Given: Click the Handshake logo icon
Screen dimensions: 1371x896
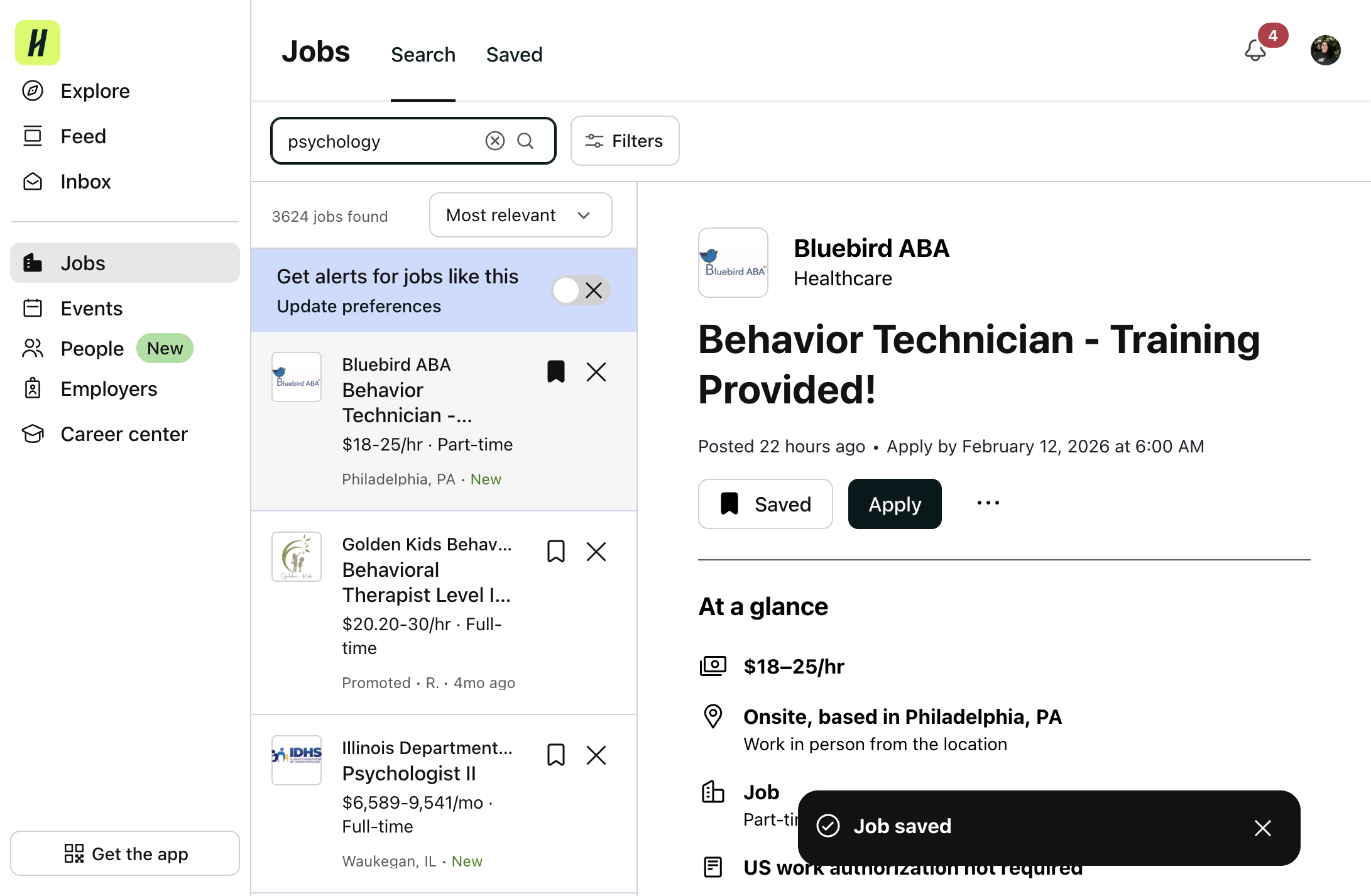Looking at the screenshot, I should click(38, 43).
